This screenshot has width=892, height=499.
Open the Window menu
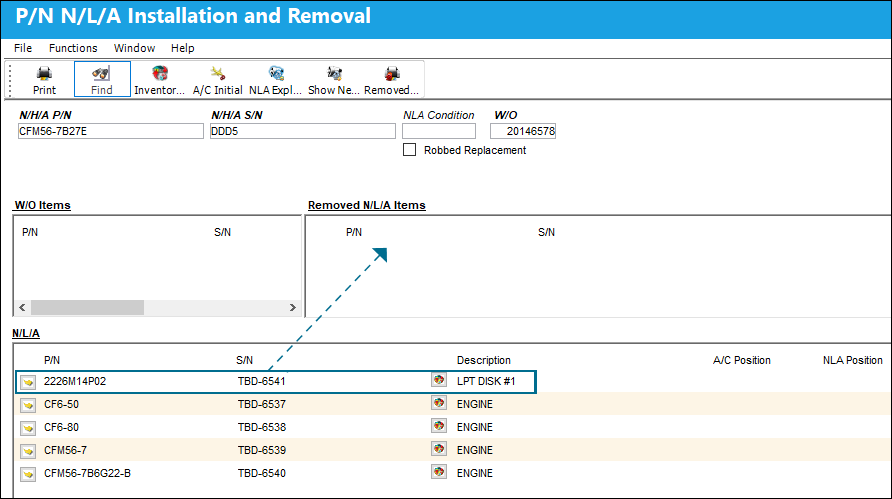pos(134,48)
